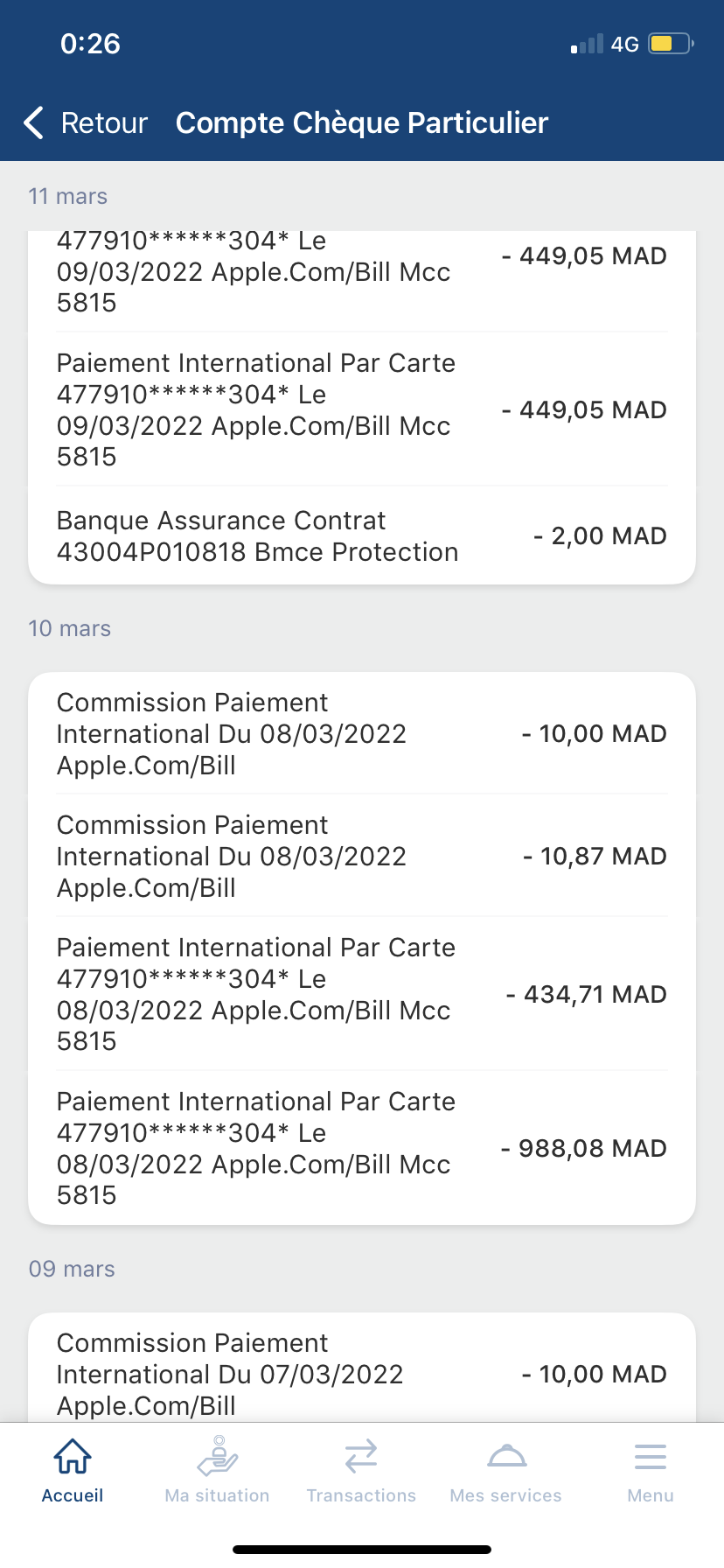Tap the 10 mars date header

(x=70, y=628)
